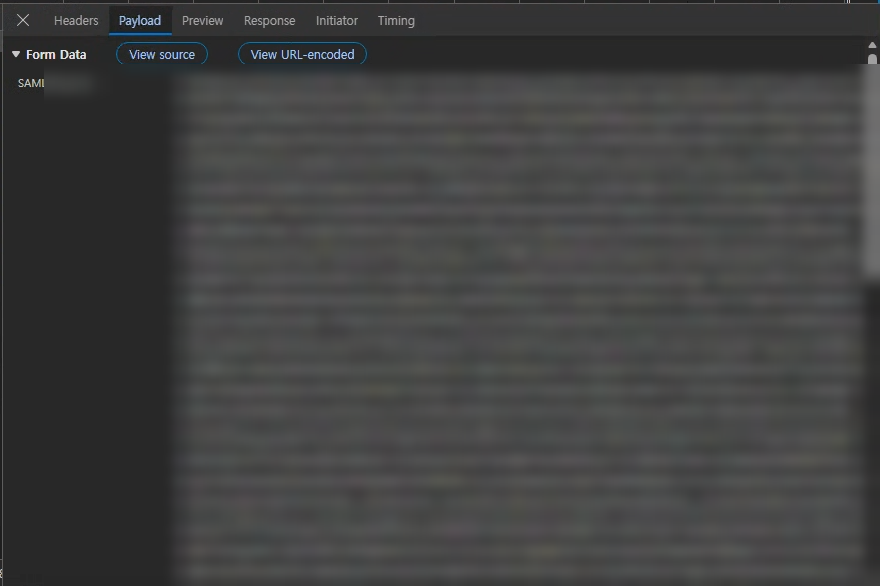
Task: Switch to the Headers tab
Action: 76,21
